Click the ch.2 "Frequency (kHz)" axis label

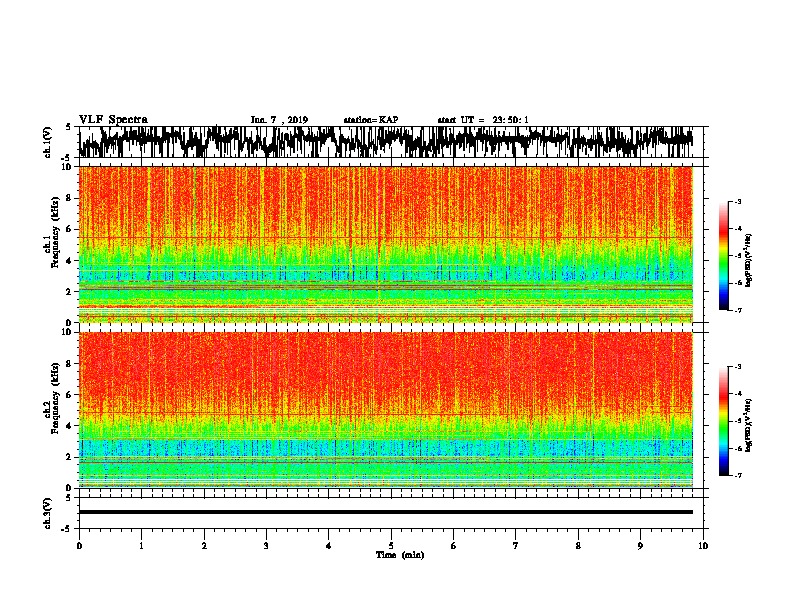point(56,398)
